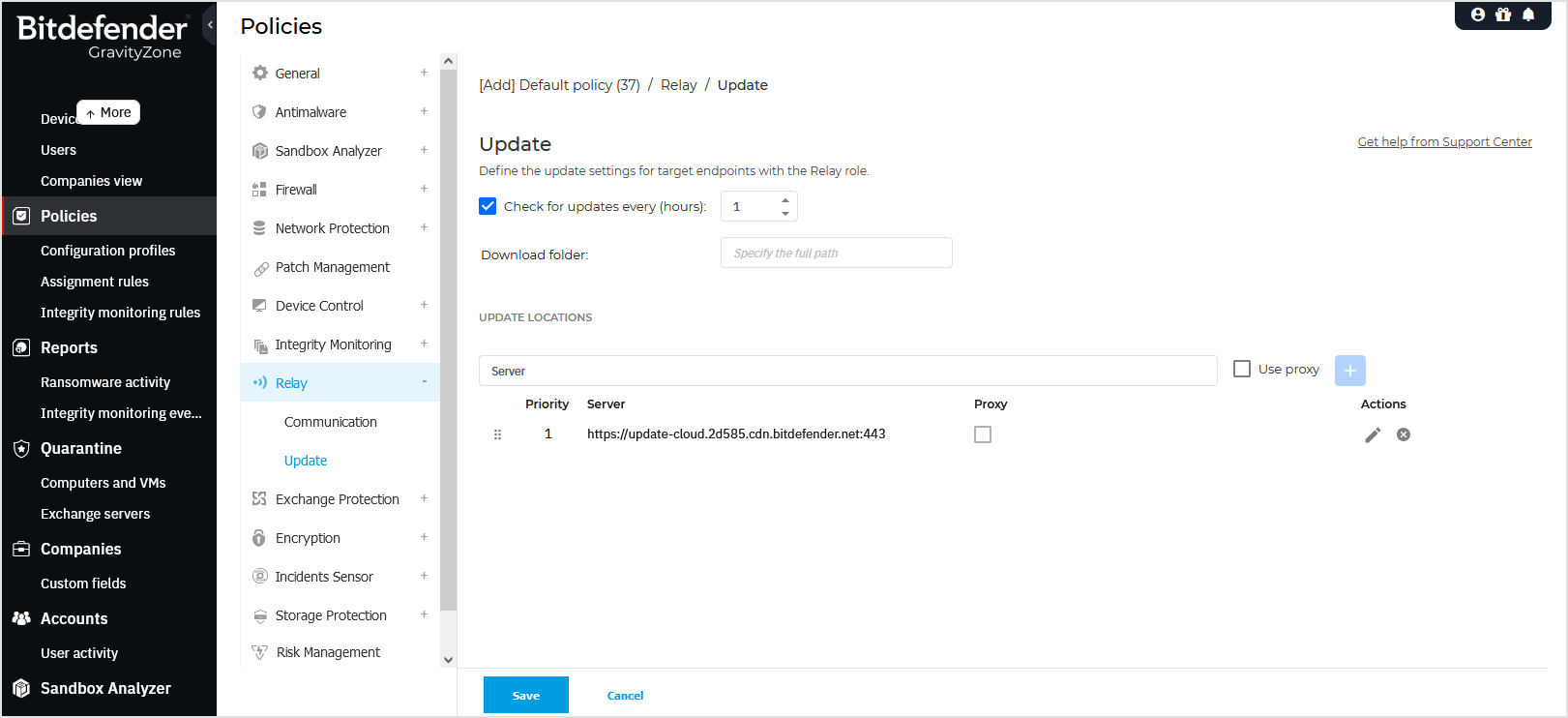This screenshot has width=1568, height=718.
Task: Expand the Firewall section plus sign
Action: point(424,189)
